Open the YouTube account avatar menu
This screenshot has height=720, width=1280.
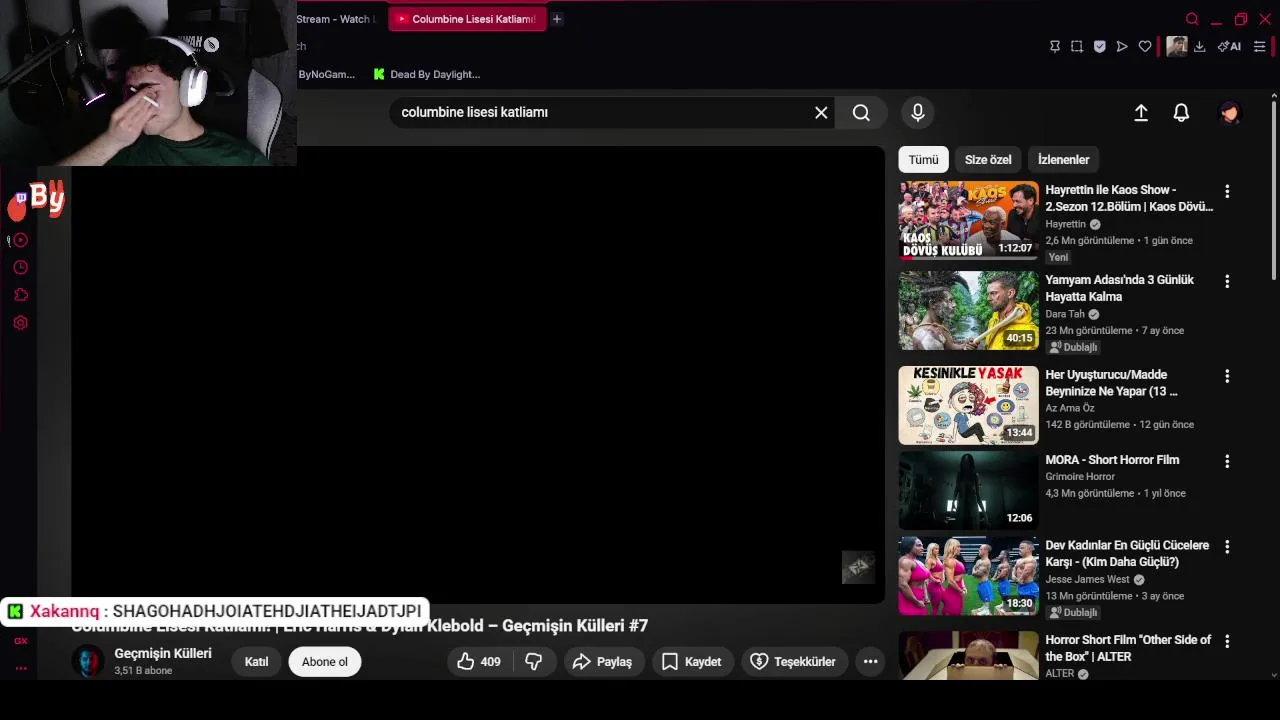[x=1230, y=113]
